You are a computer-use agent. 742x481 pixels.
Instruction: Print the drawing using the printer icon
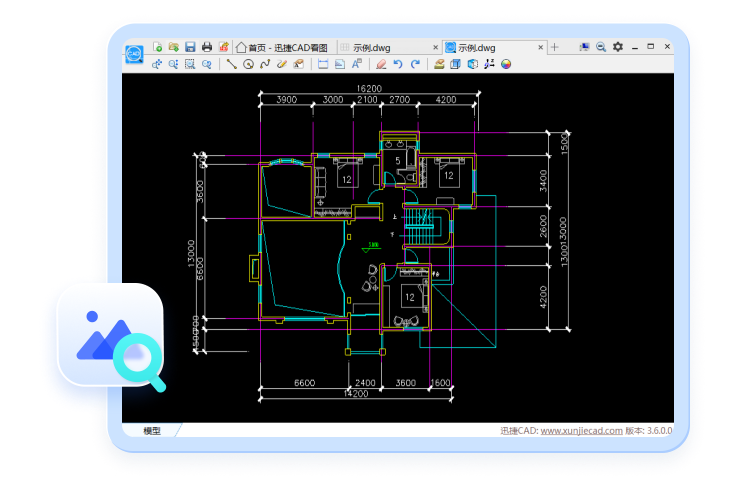pyautogui.click(x=206, y=47)
